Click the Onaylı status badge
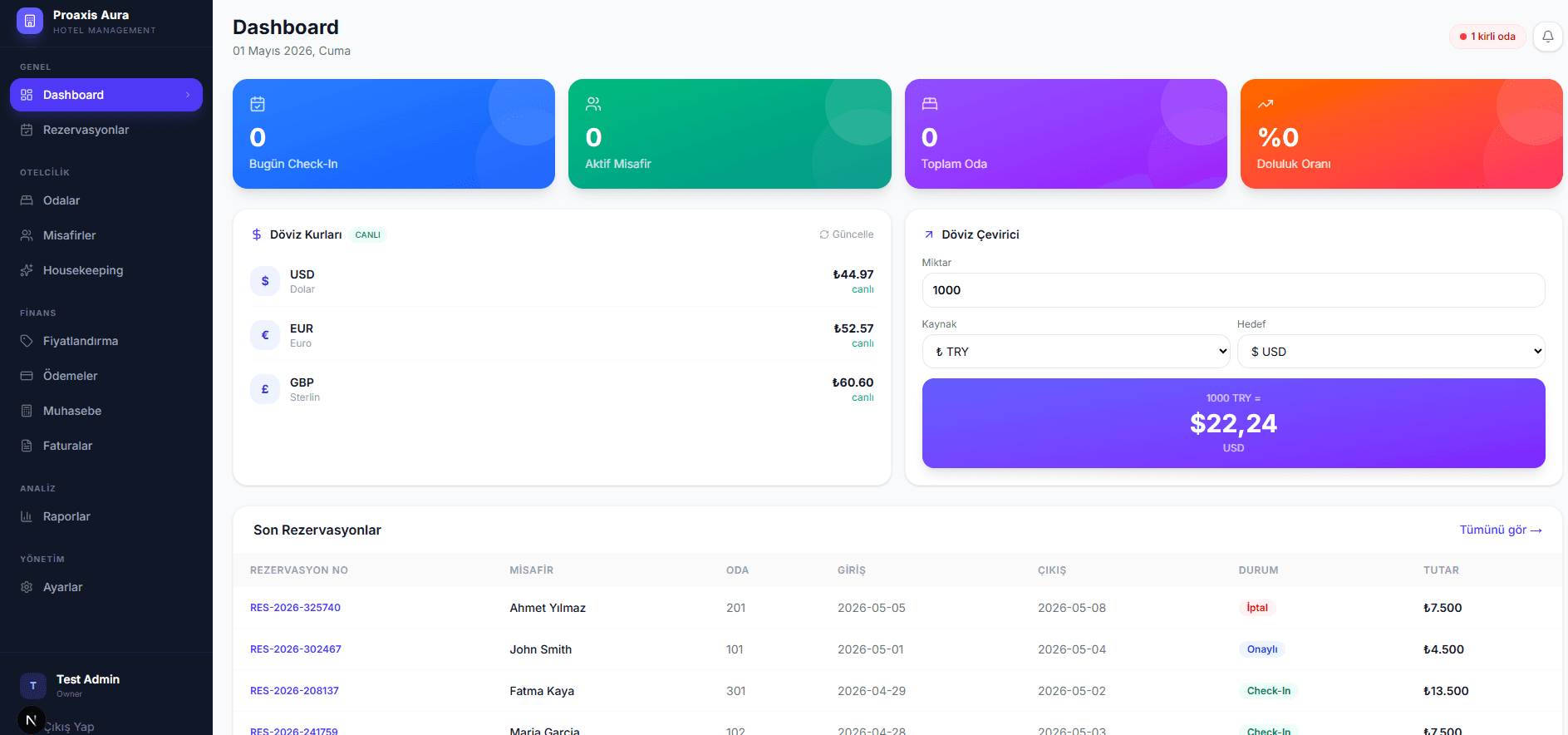This screenshot has height=735, width=1568. coord(1262,649)
